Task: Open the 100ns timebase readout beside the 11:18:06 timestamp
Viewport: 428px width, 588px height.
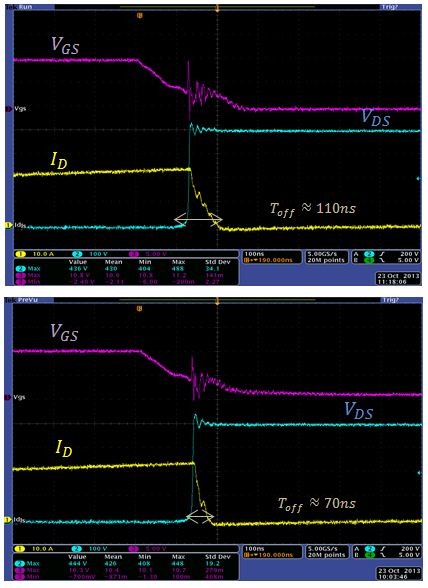Action: pyautogui.click(x=272, y=257)
